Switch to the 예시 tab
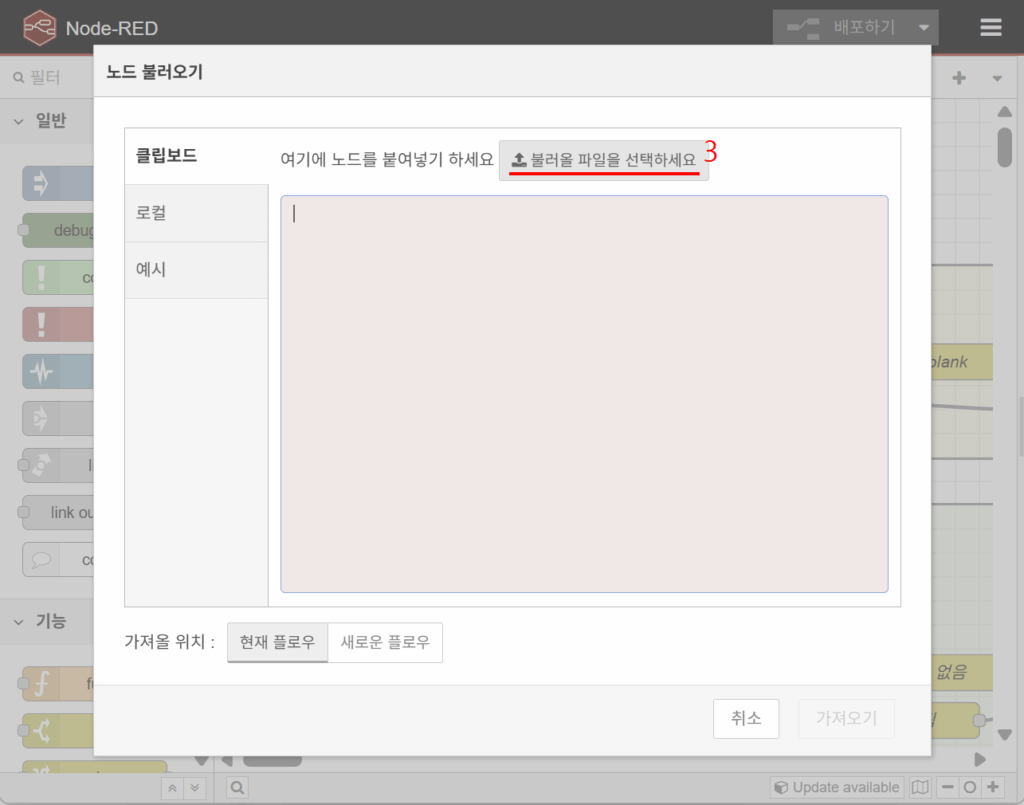 [x=196, y=270]
